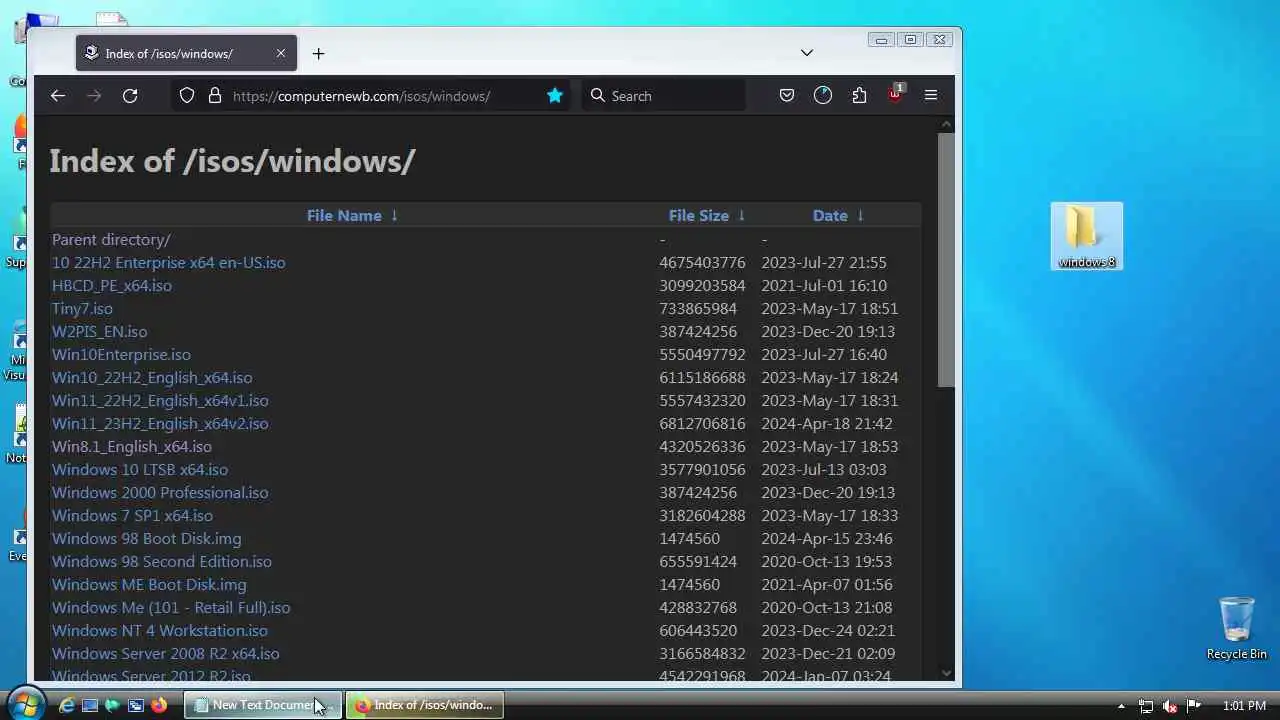Click the page's vertical scrollbar thumb
1280x720 pixels.
coord(946,260)
